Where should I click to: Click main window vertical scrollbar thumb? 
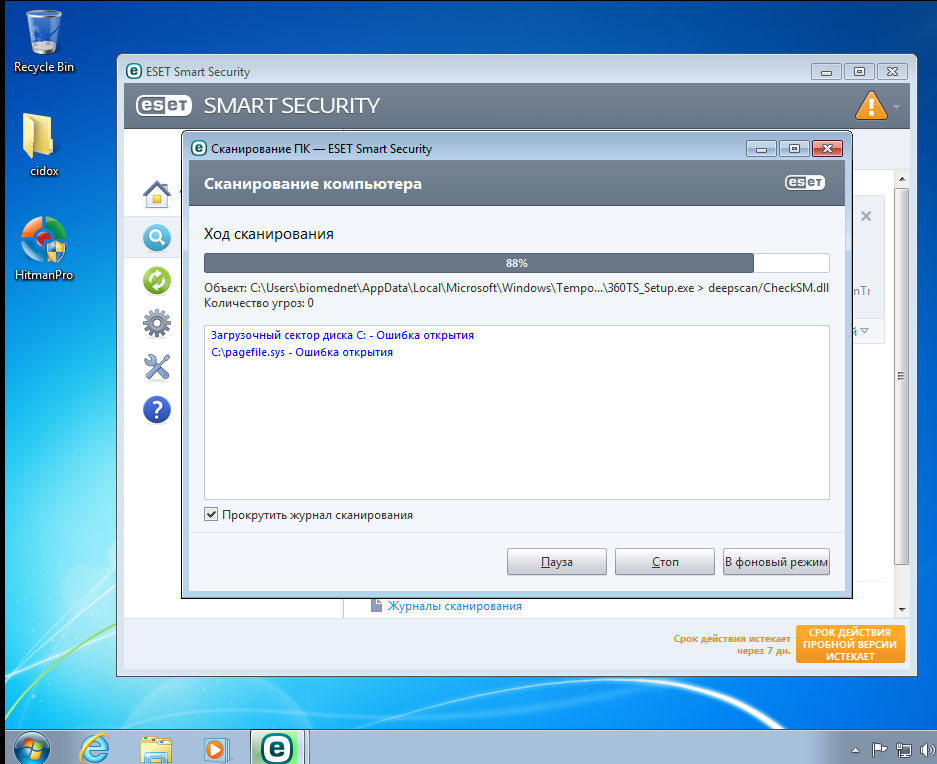[x=902, y=376]
